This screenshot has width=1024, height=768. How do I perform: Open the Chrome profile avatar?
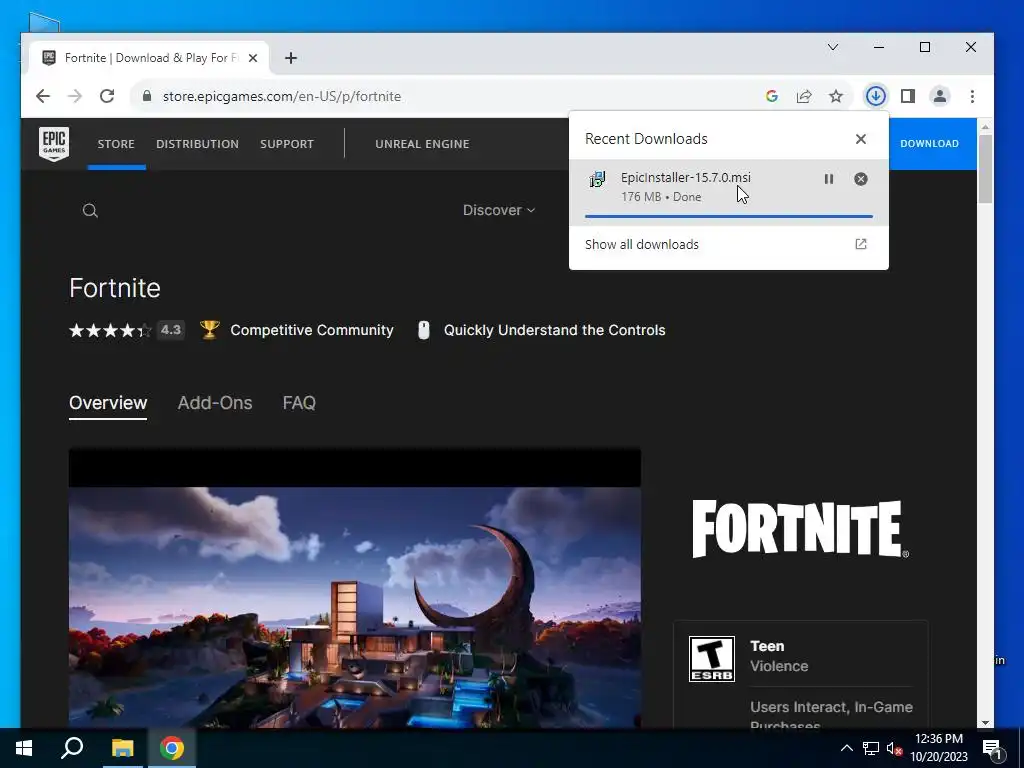tap(940, 96)
